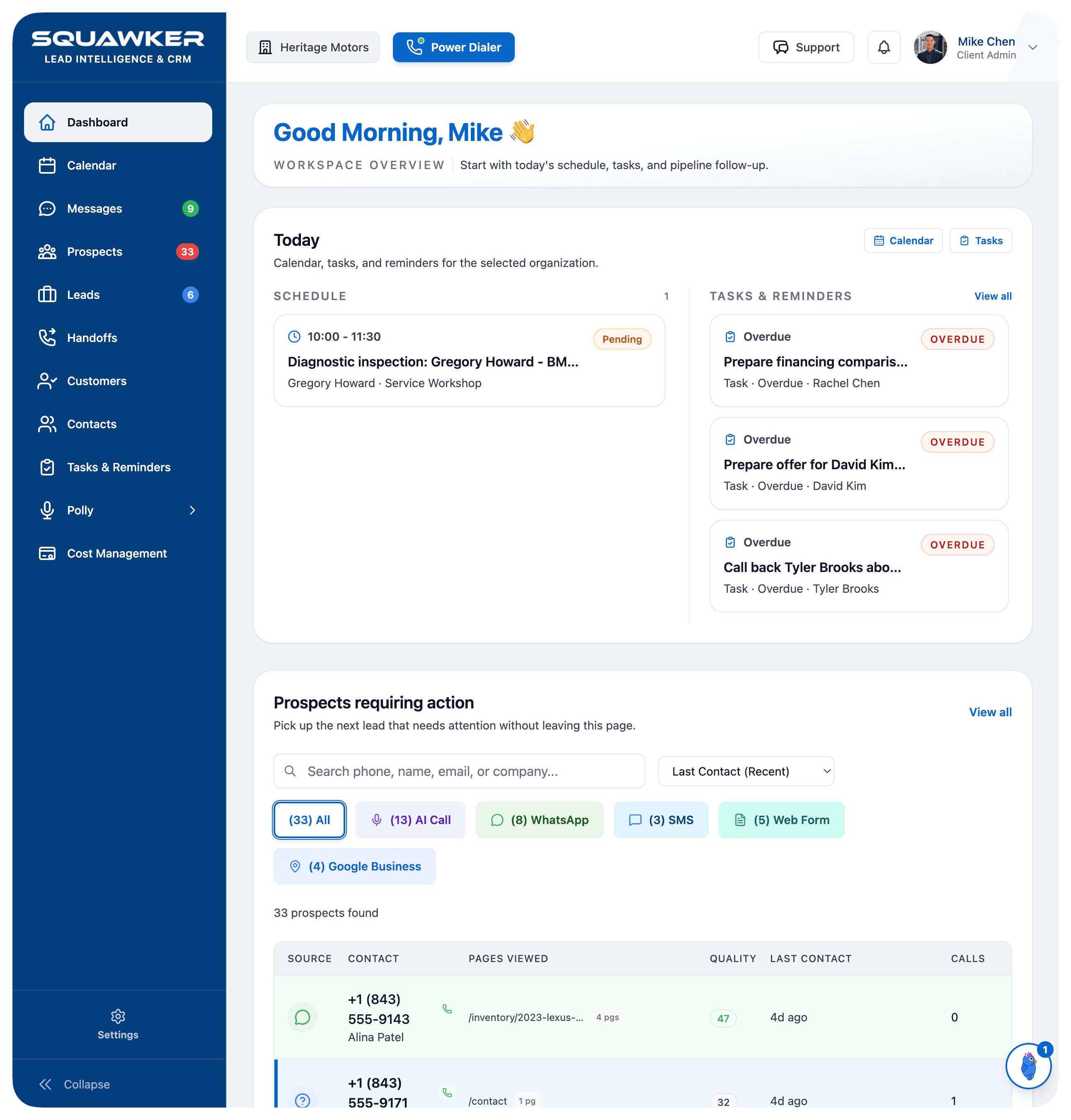The width and height of the screenshot is (1071, 1120).
Task: View all tasks and reminders
Action: (x=993, y=296)
